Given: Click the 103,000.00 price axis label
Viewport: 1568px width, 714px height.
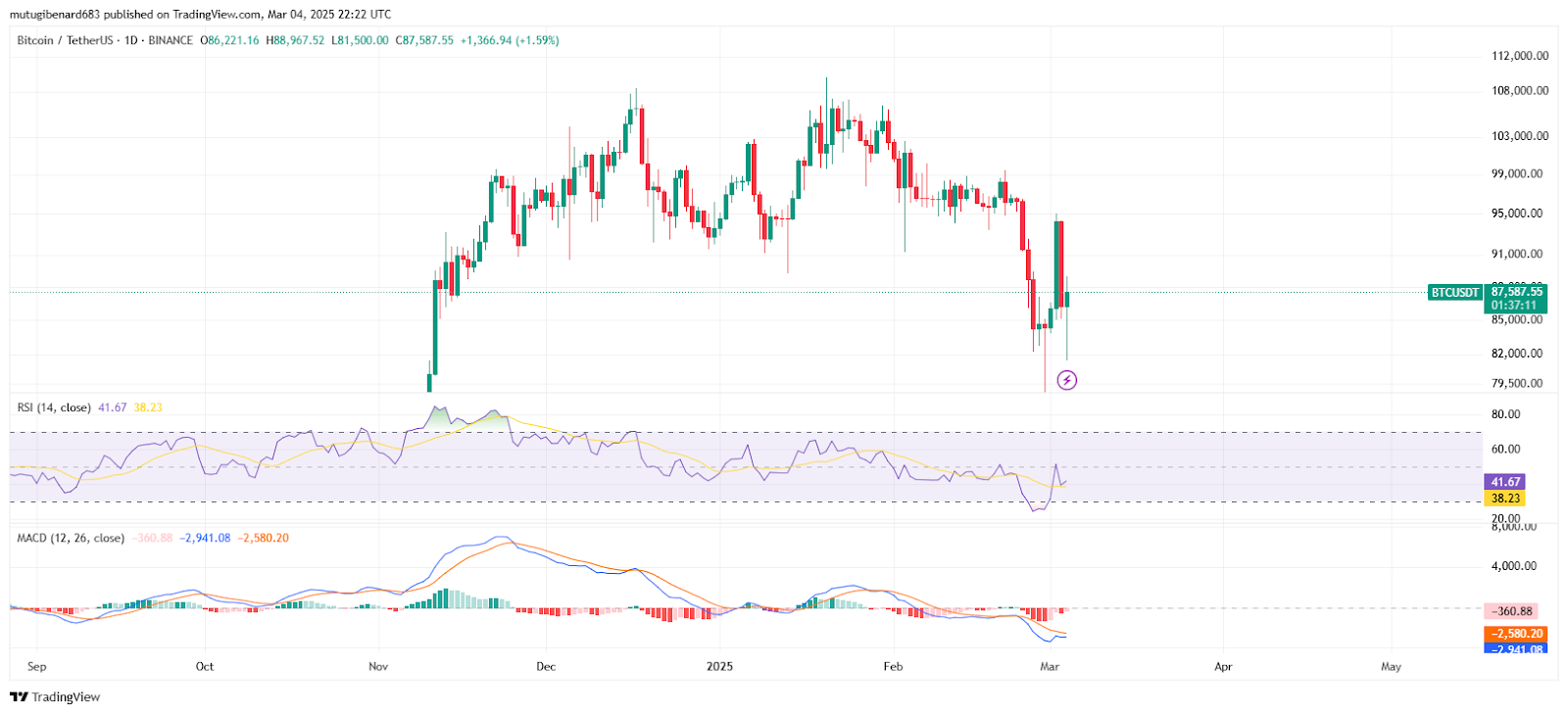Looking at the screenshot, I should click(1520, 136).
